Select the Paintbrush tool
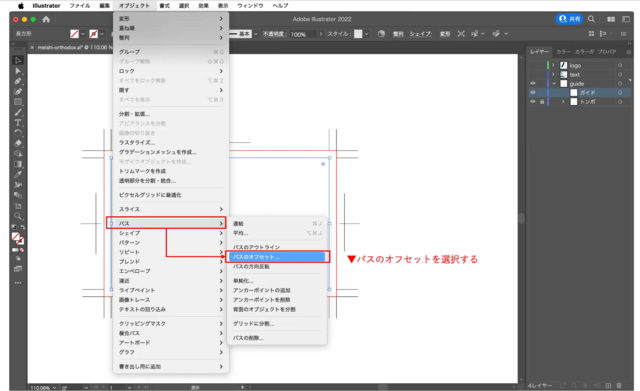 point(18,112)
